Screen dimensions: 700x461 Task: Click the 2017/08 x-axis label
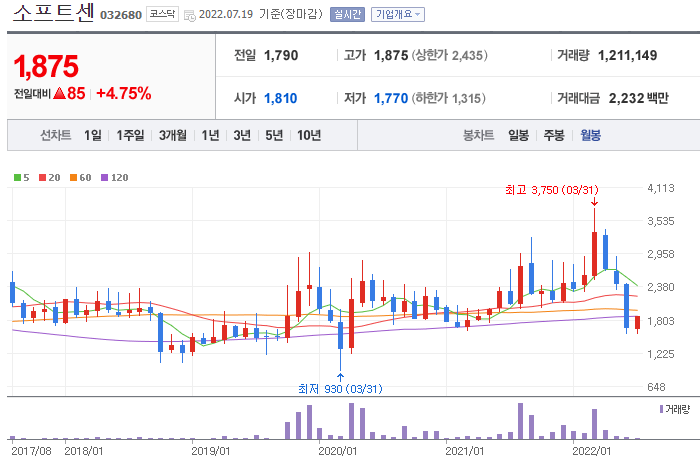(31, 451)
